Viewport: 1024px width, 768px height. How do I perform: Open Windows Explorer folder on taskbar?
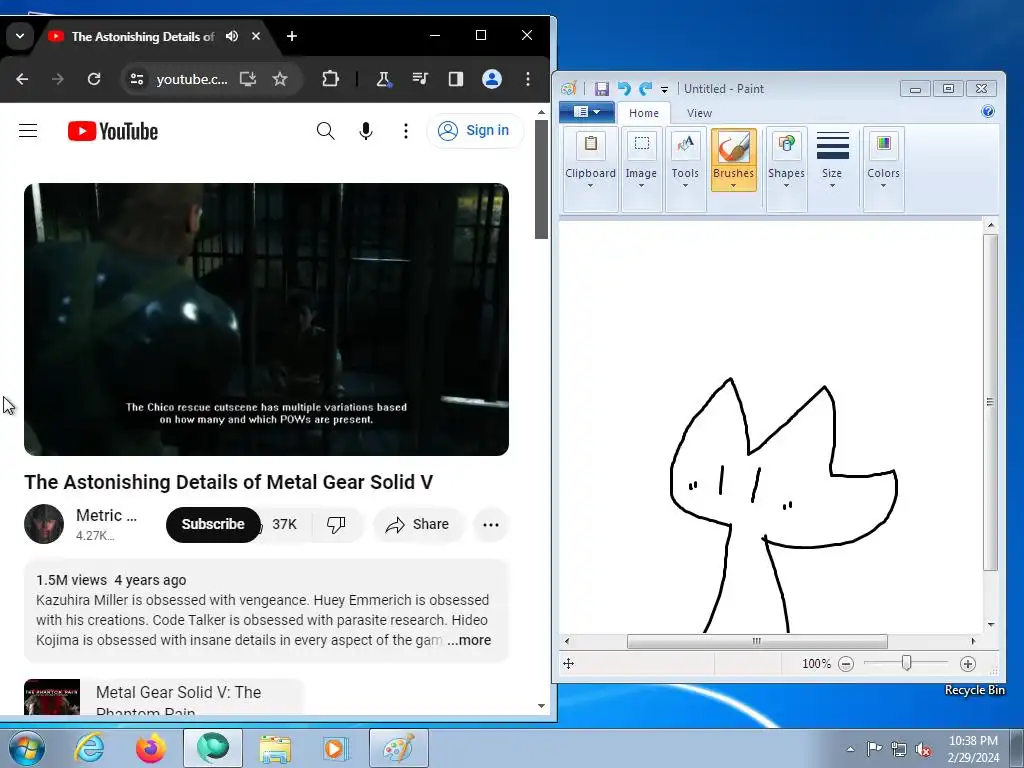(275, 748)
